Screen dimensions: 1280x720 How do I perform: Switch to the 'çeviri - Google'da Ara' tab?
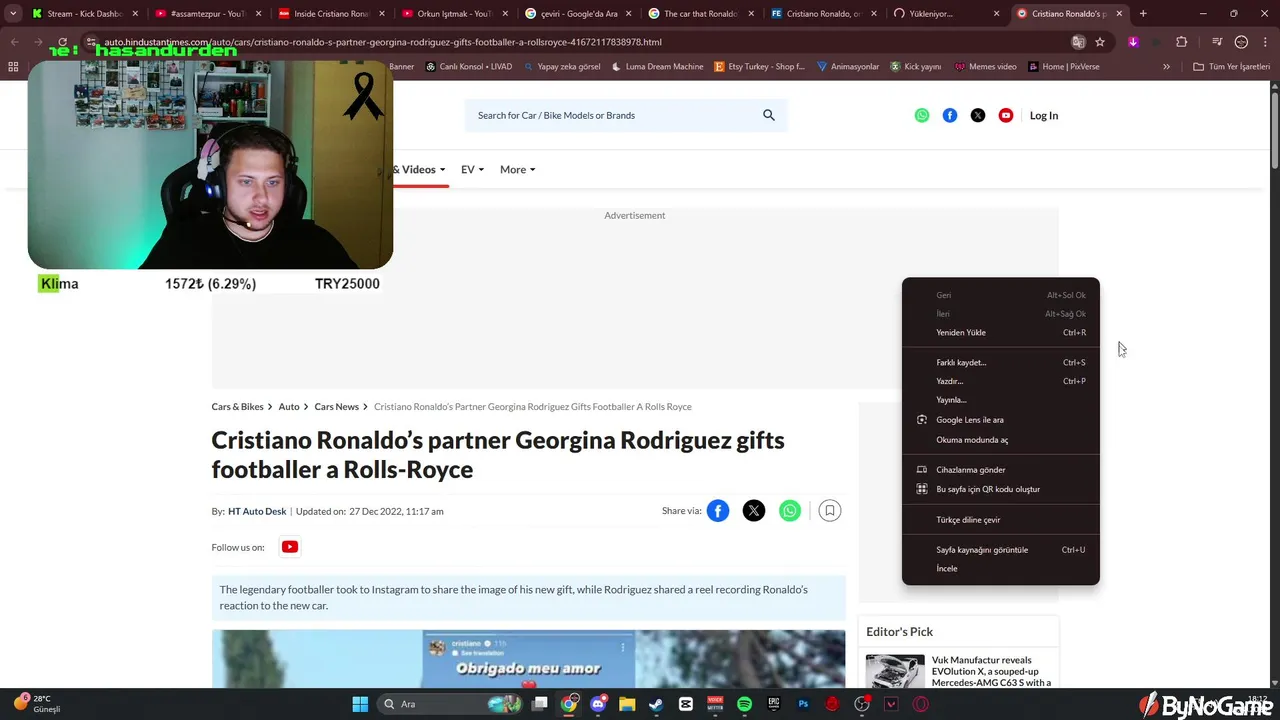pos(577,14)
